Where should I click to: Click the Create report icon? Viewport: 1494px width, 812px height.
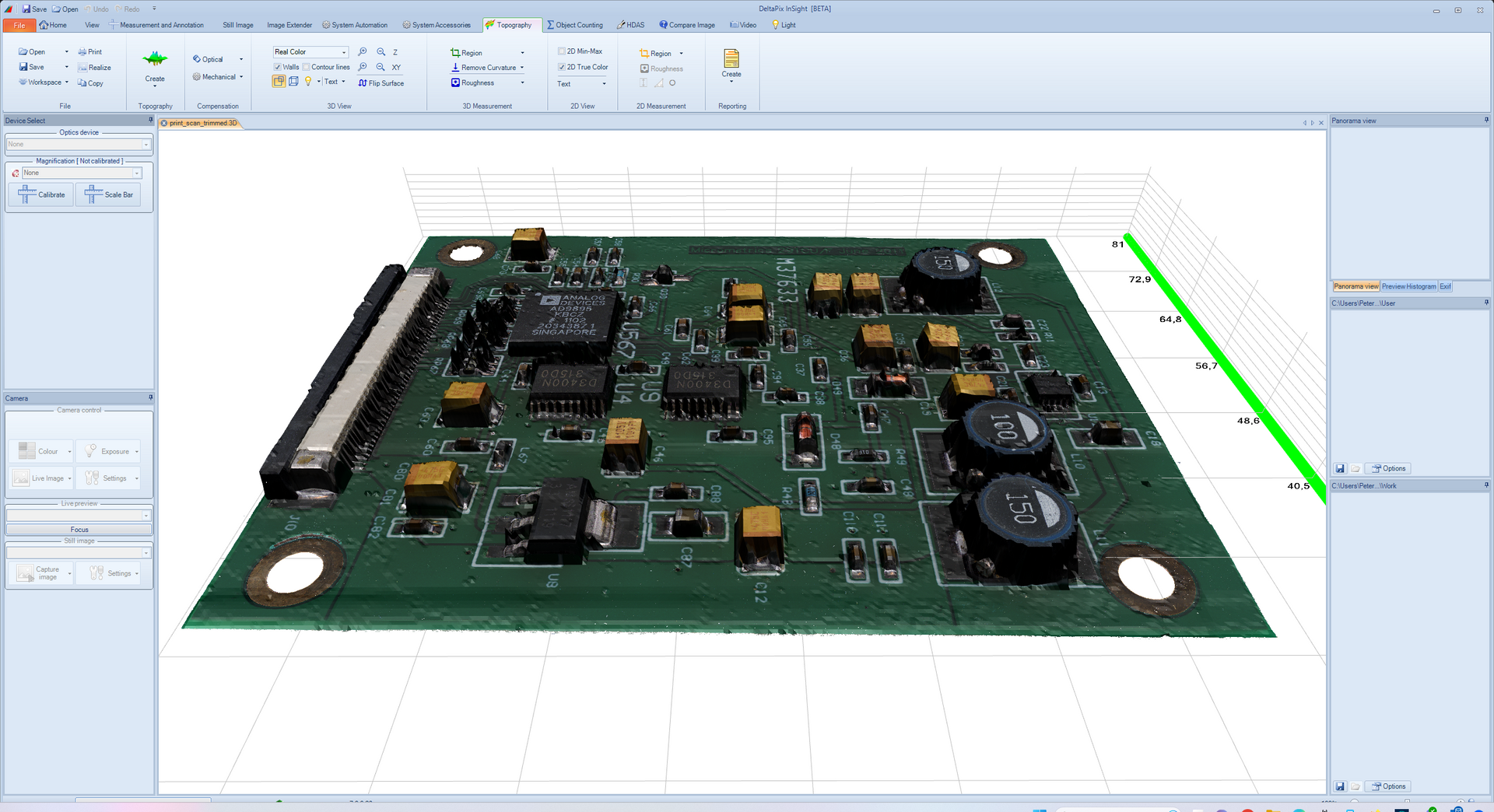(x=731, y=60)
